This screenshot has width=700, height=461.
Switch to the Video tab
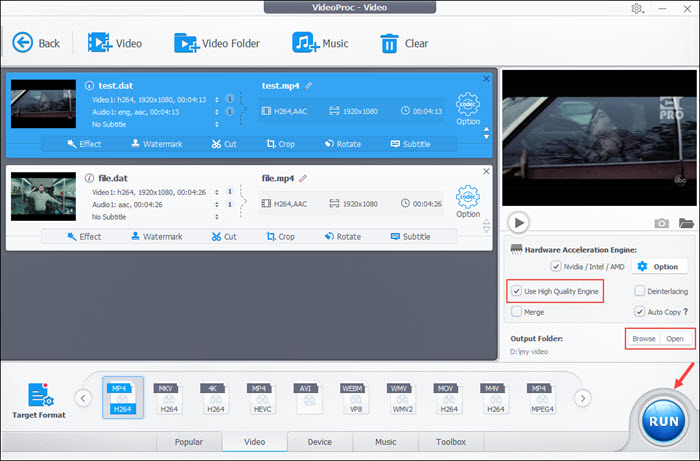tap(254, 442)
